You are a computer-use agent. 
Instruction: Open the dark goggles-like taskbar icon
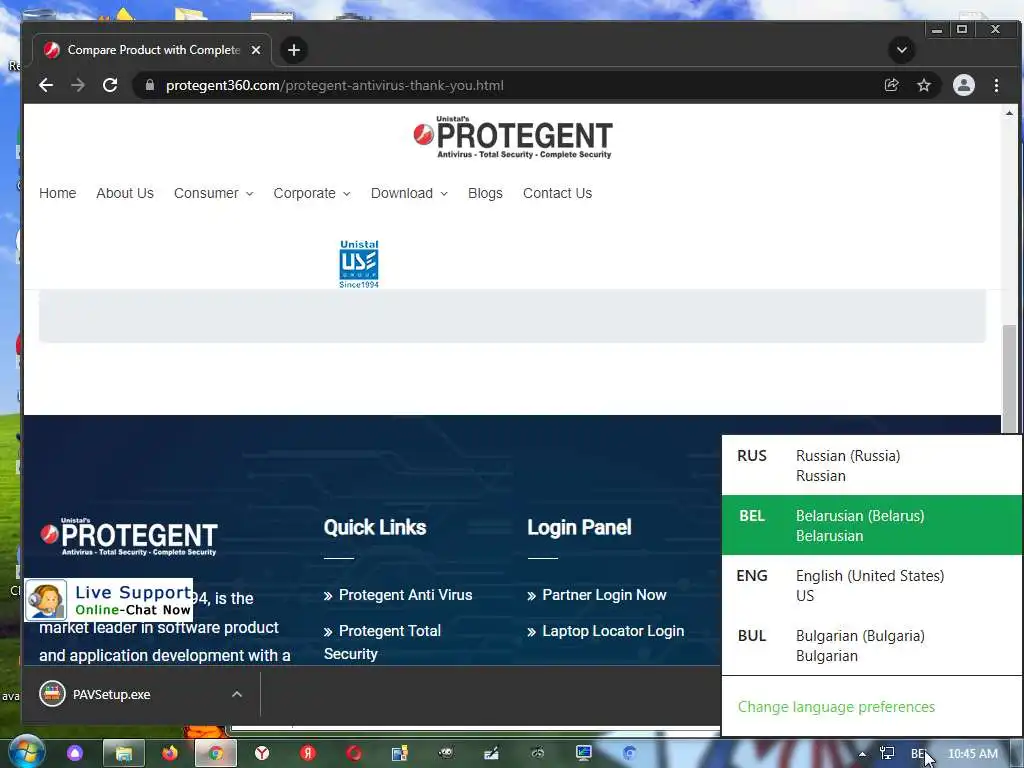[x=537, y=753]
